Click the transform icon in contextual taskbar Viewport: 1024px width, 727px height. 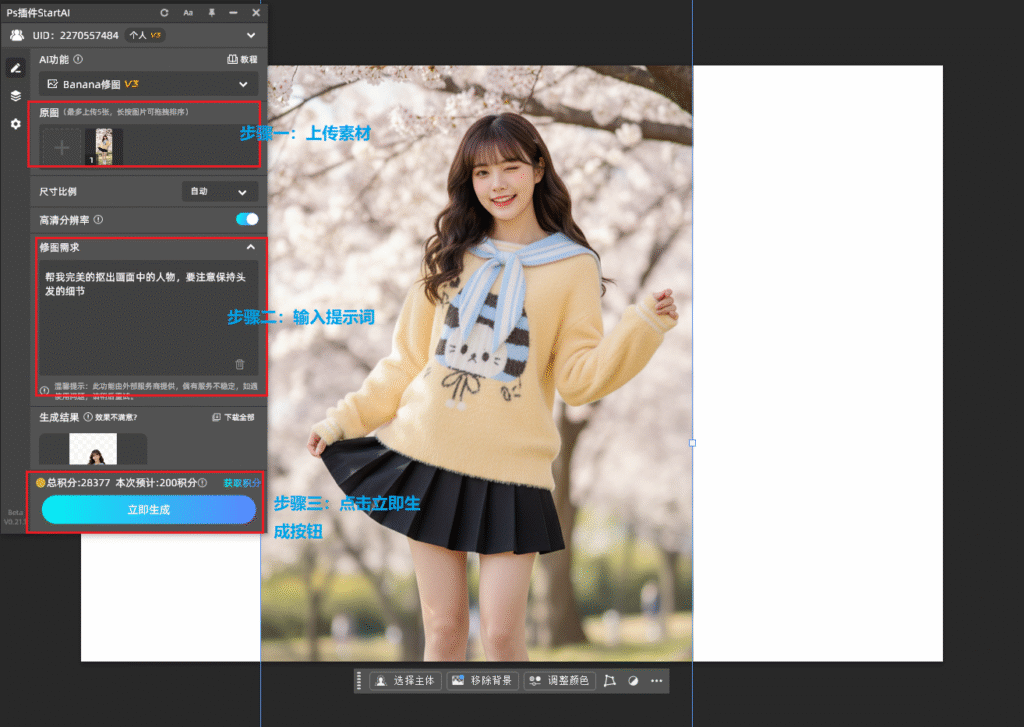(x=610, y=681)
